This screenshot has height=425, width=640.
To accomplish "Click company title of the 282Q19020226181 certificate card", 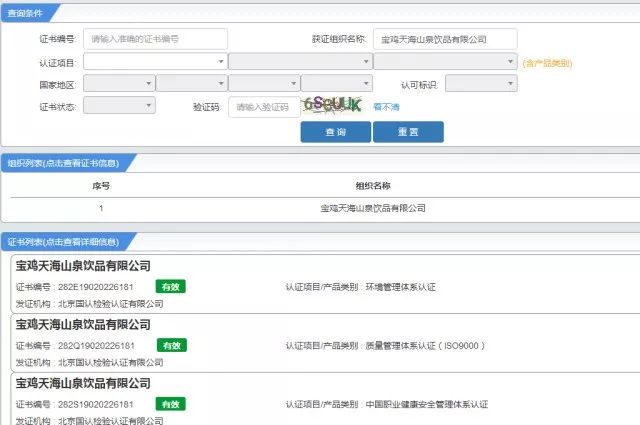I will tap(83, 325).
